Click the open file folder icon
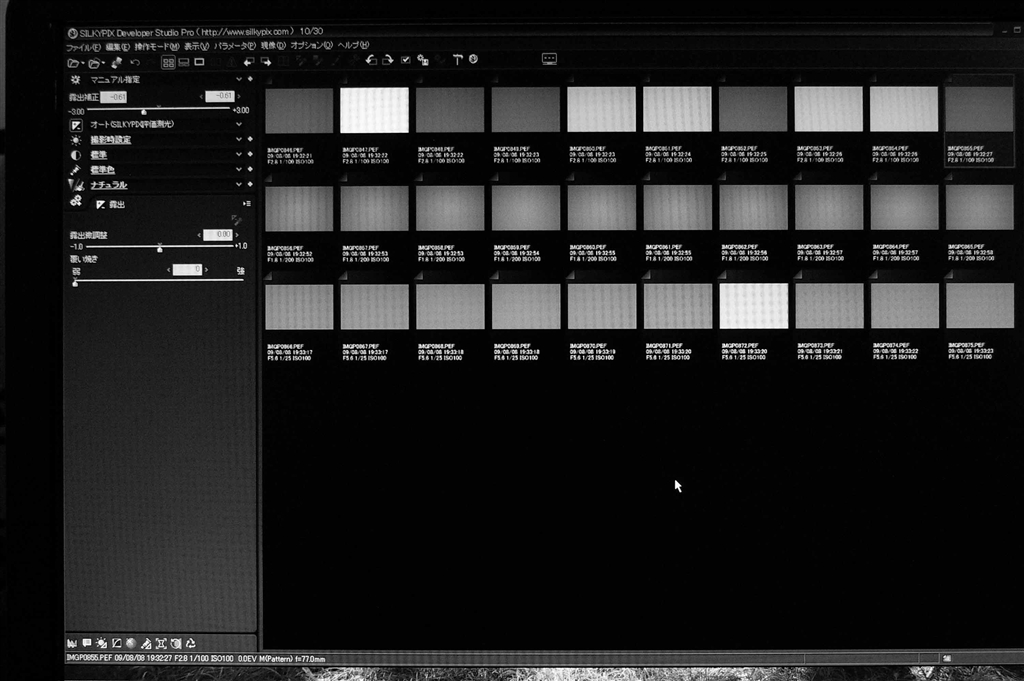The width and height of the screenshot is (1024, 681). (x=74, y=63)
